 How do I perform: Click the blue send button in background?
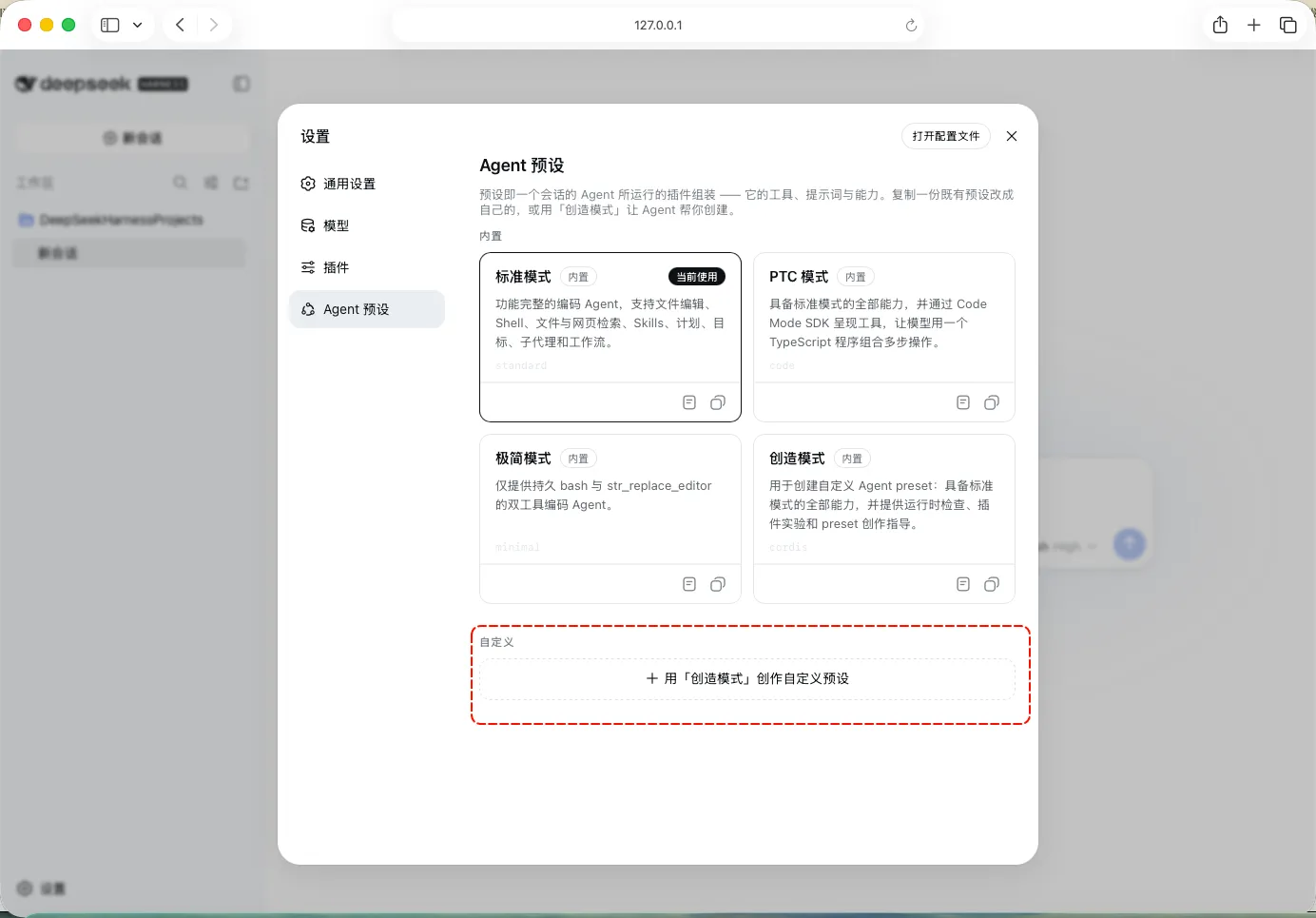point(1130,544)
